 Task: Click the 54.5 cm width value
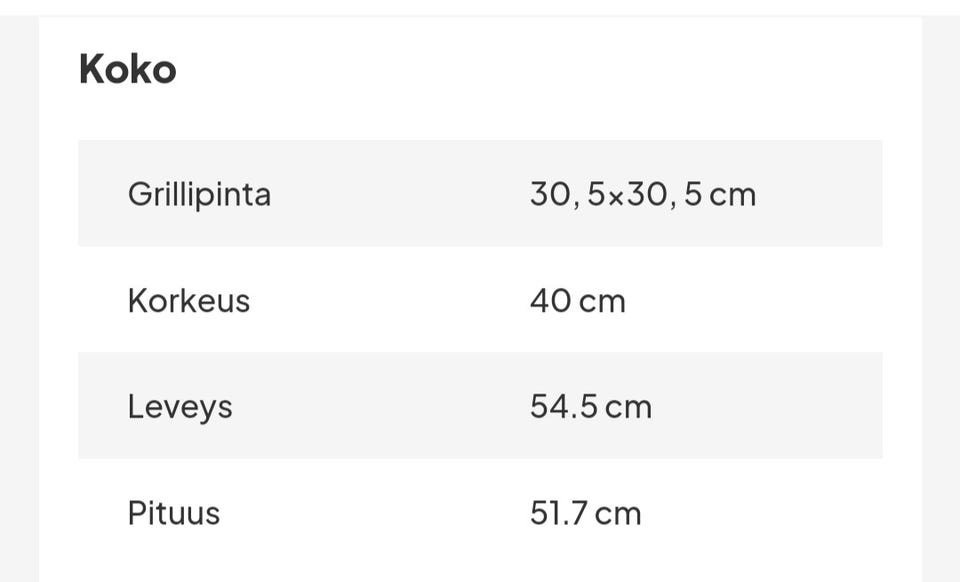590,406
